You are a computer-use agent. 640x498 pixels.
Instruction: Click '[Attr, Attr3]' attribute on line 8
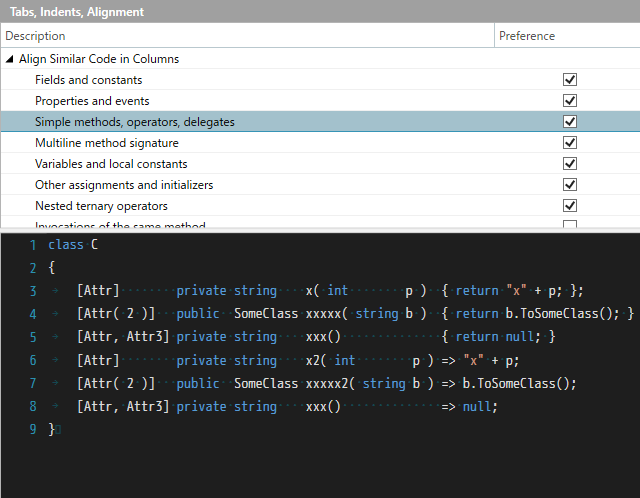(x=123, y=407)
